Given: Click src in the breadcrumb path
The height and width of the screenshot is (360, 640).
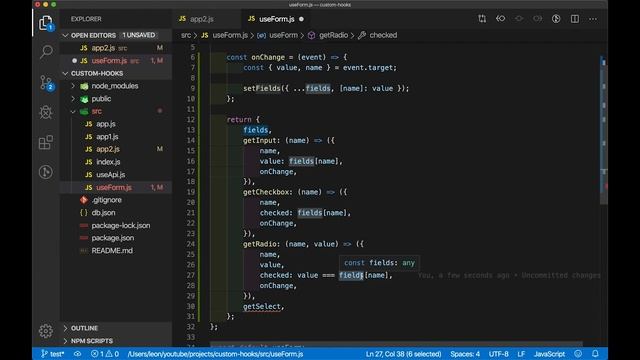Looking at the screenshot, I should pyautogui.click(x=186, y=35).
